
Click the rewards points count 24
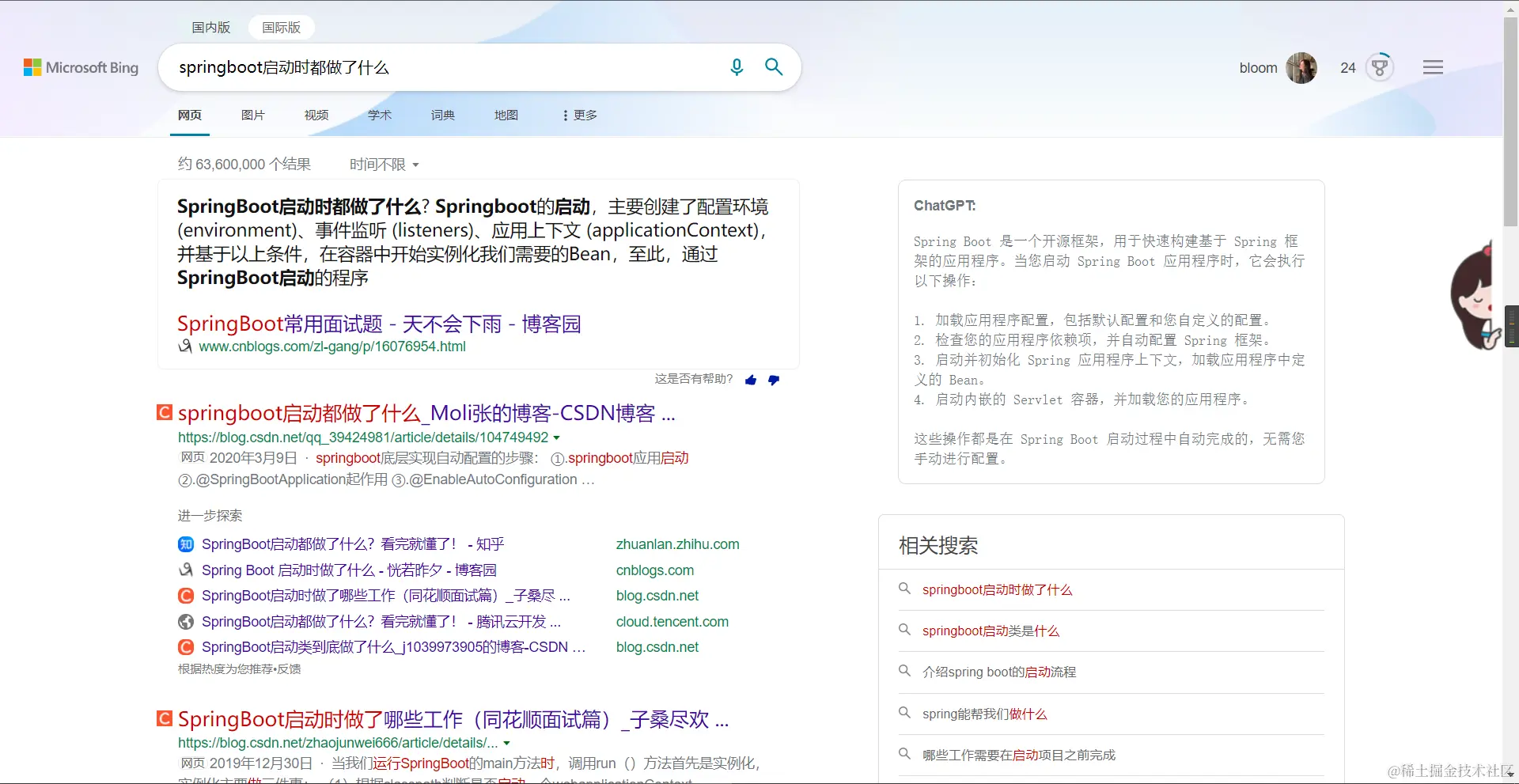tap(1348, 68)
